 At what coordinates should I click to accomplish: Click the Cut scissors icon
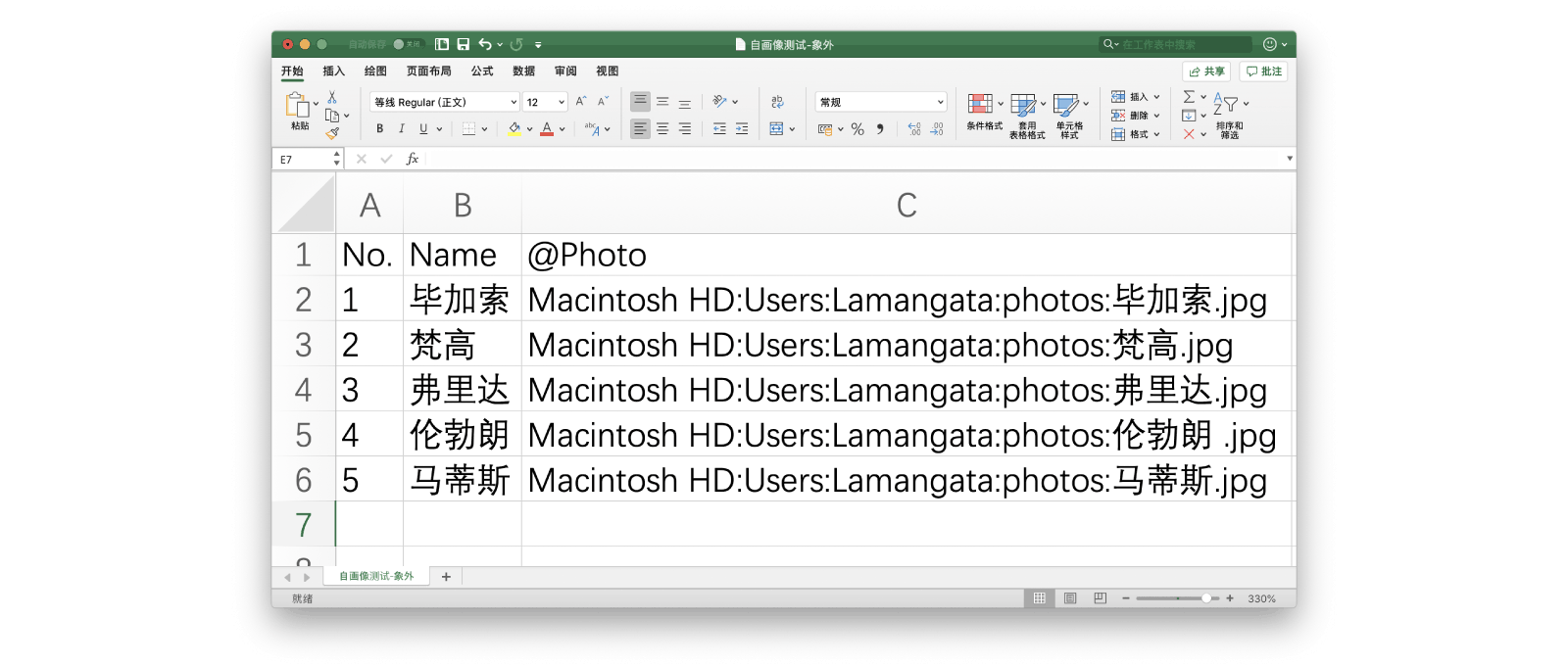[332, 97]
